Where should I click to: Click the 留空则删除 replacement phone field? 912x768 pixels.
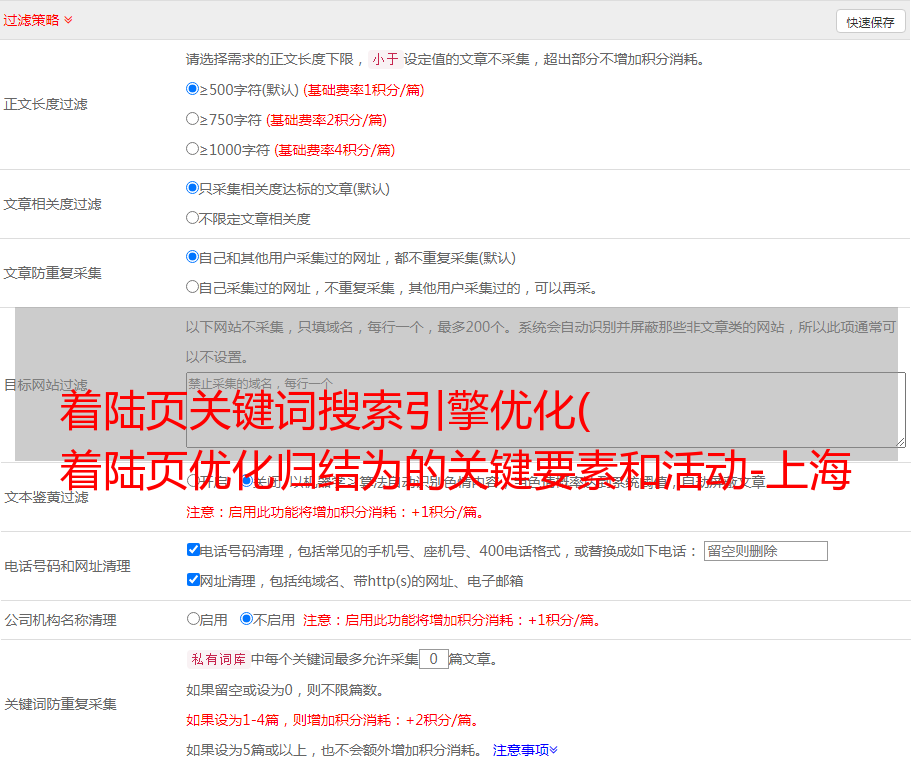click(x=765, y=551)
